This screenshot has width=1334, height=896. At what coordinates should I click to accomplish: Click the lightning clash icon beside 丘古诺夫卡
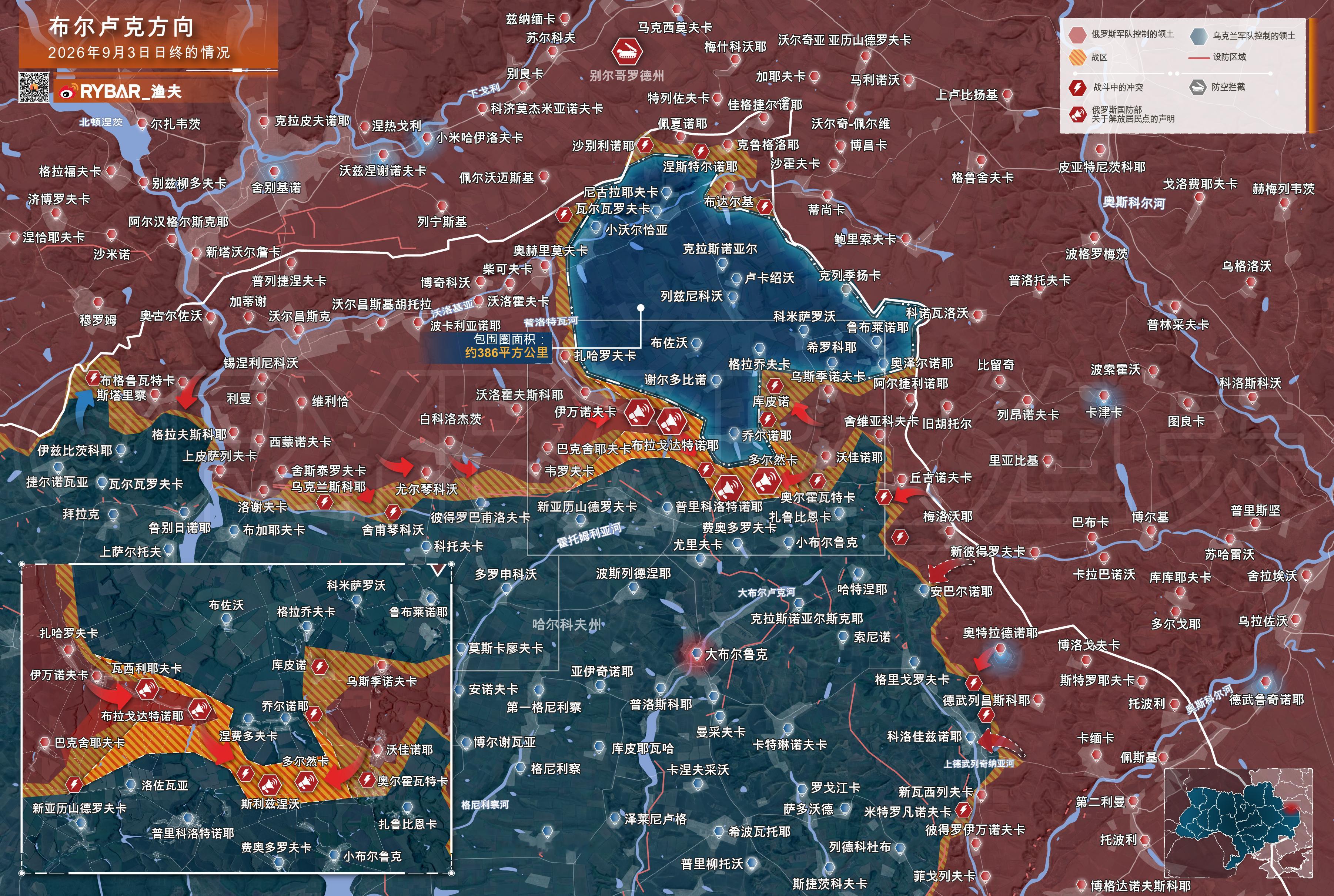[884, 497]
